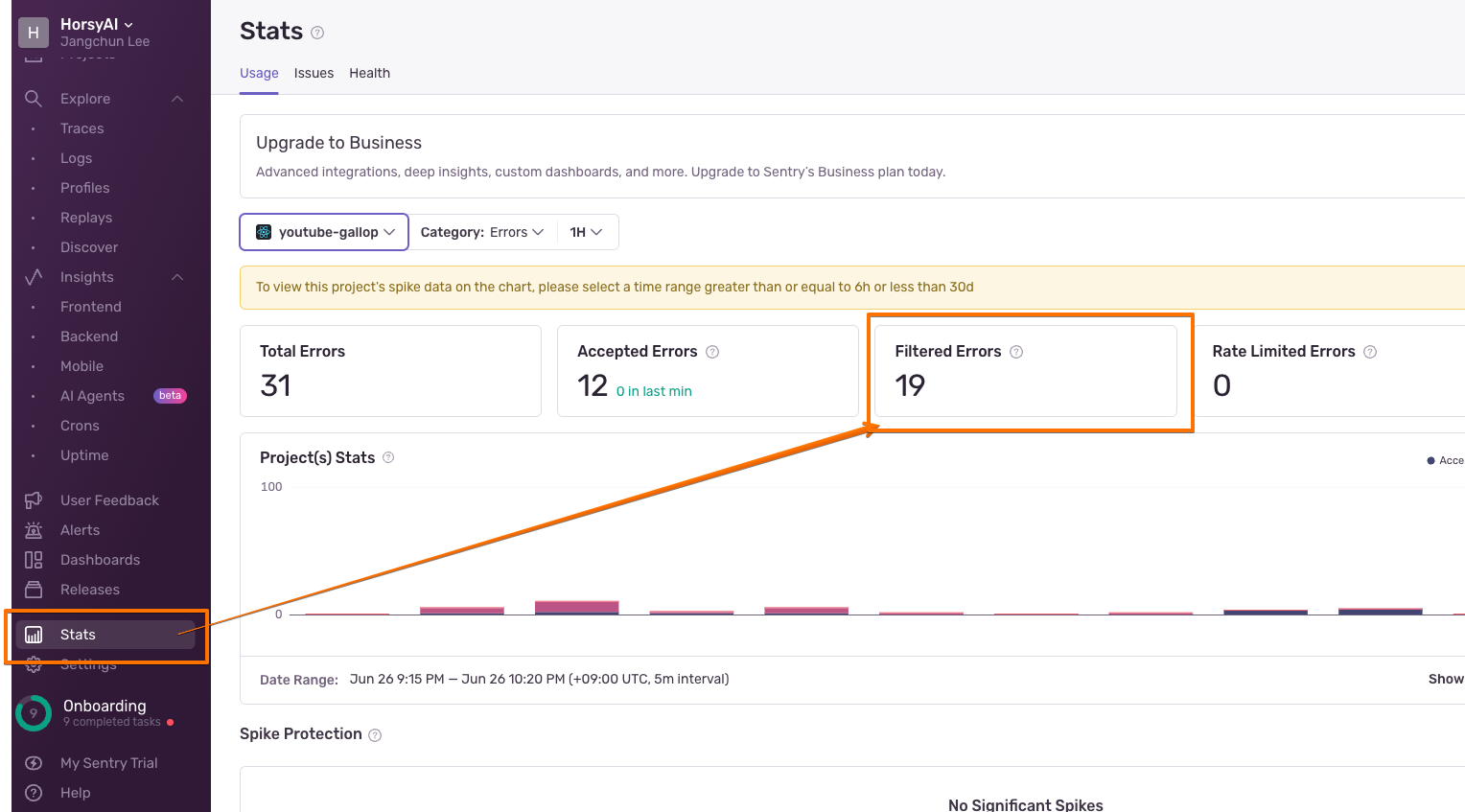Switch to the Issues tab
The width and height of the screenshot is (1465, 812).
314,73
